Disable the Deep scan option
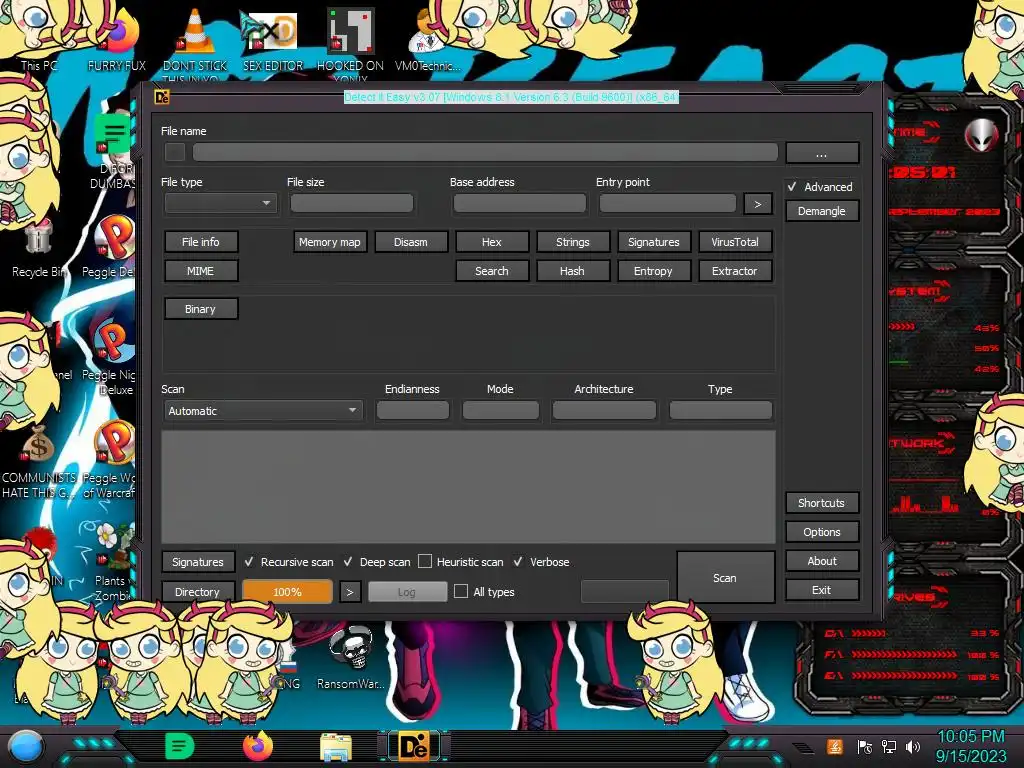Viewport: 1024px width, 768px height. click(348, 562)
